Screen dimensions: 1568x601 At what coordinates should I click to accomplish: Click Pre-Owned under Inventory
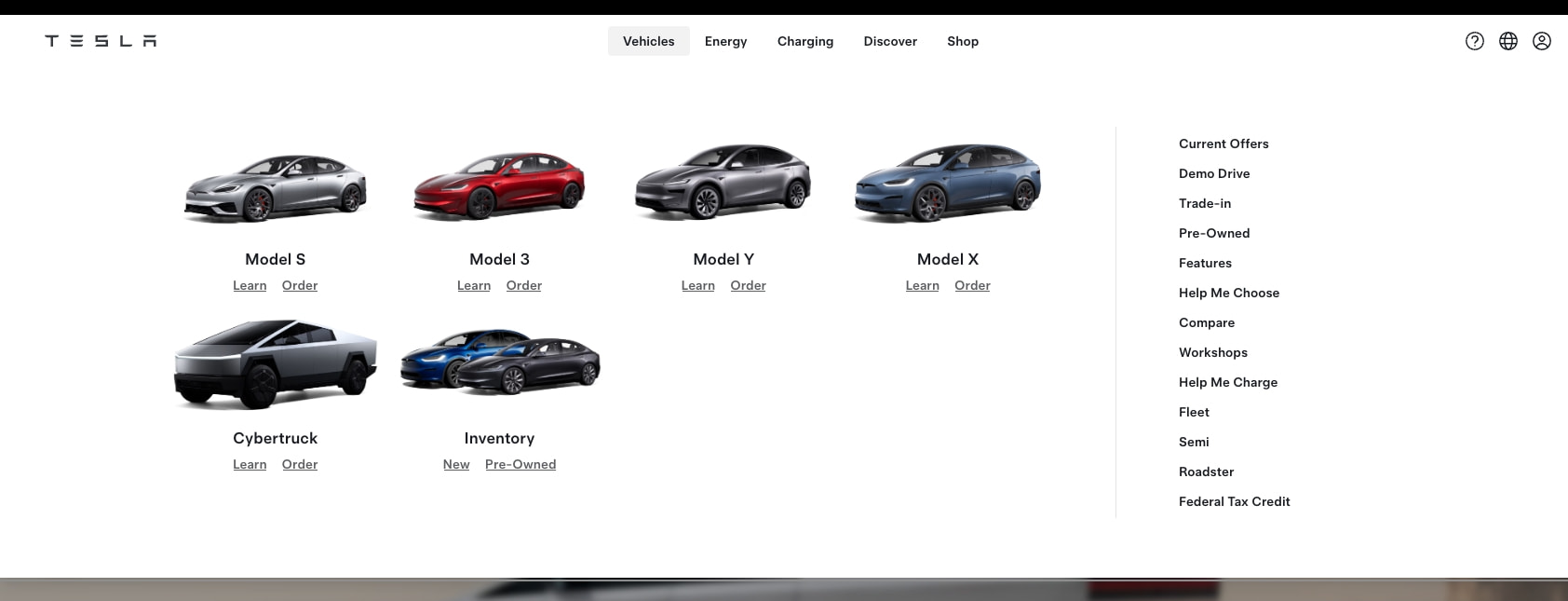click(x=520, y=464)
